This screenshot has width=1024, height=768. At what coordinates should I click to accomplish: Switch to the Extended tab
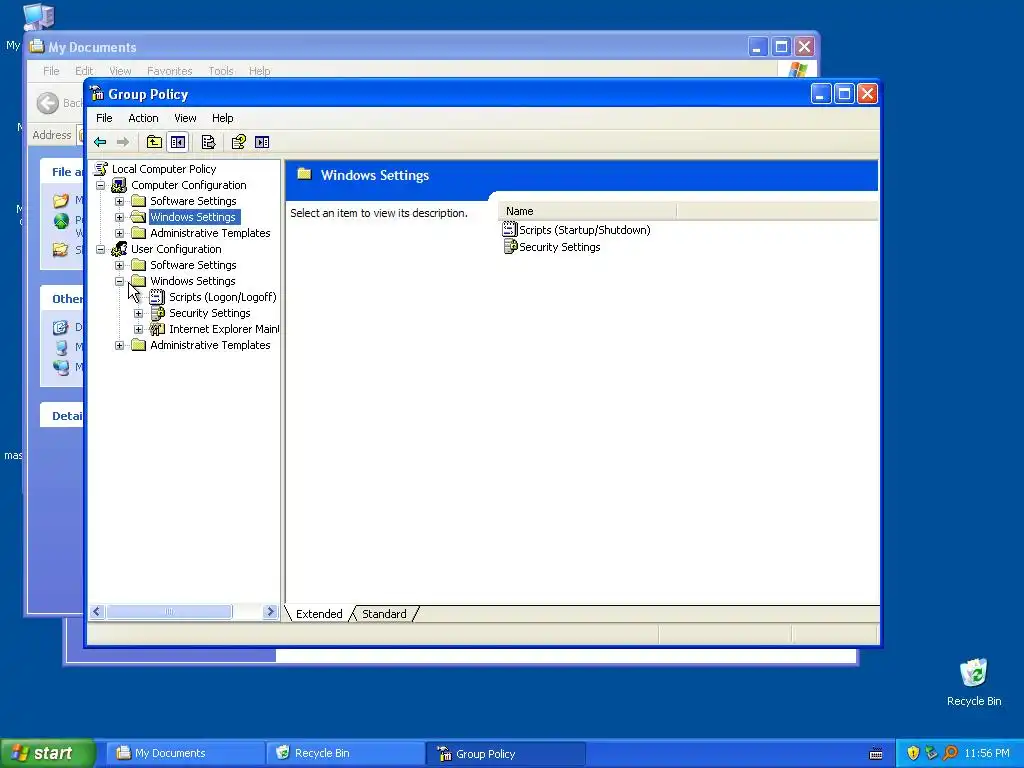(319, 614)
